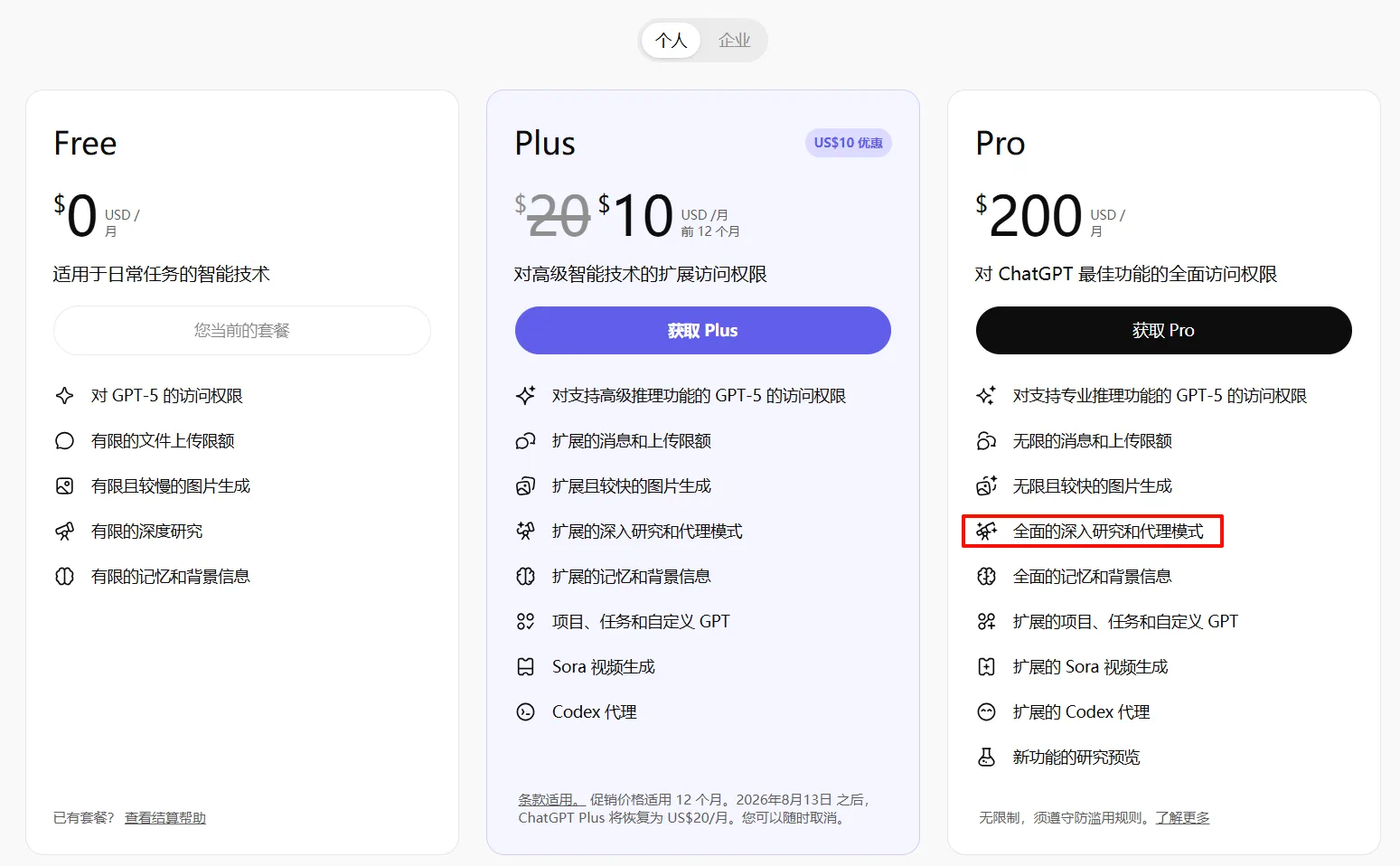This screenshot has height=866, width=1400.
Task: Open the 了解更多 link
Action: pyautogui.click(x=1182, y=818)
